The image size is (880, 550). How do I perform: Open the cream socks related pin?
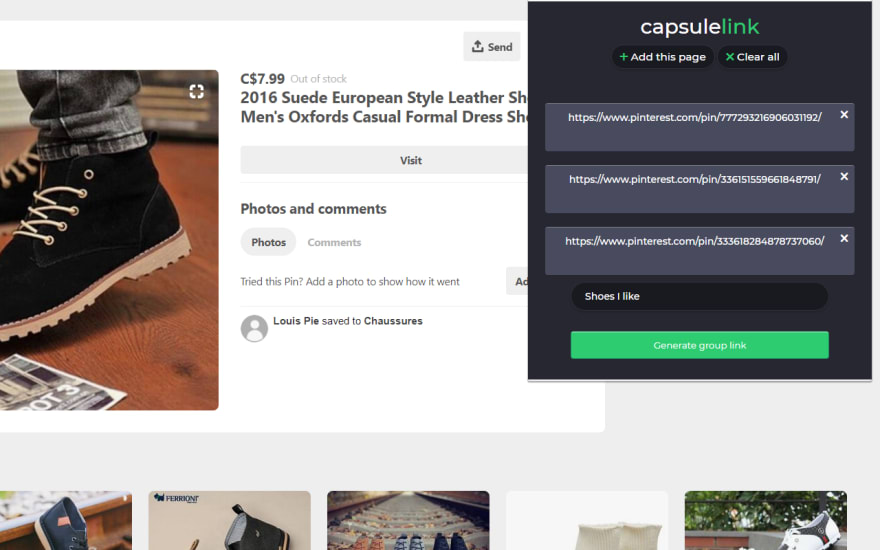coord(586,521)
